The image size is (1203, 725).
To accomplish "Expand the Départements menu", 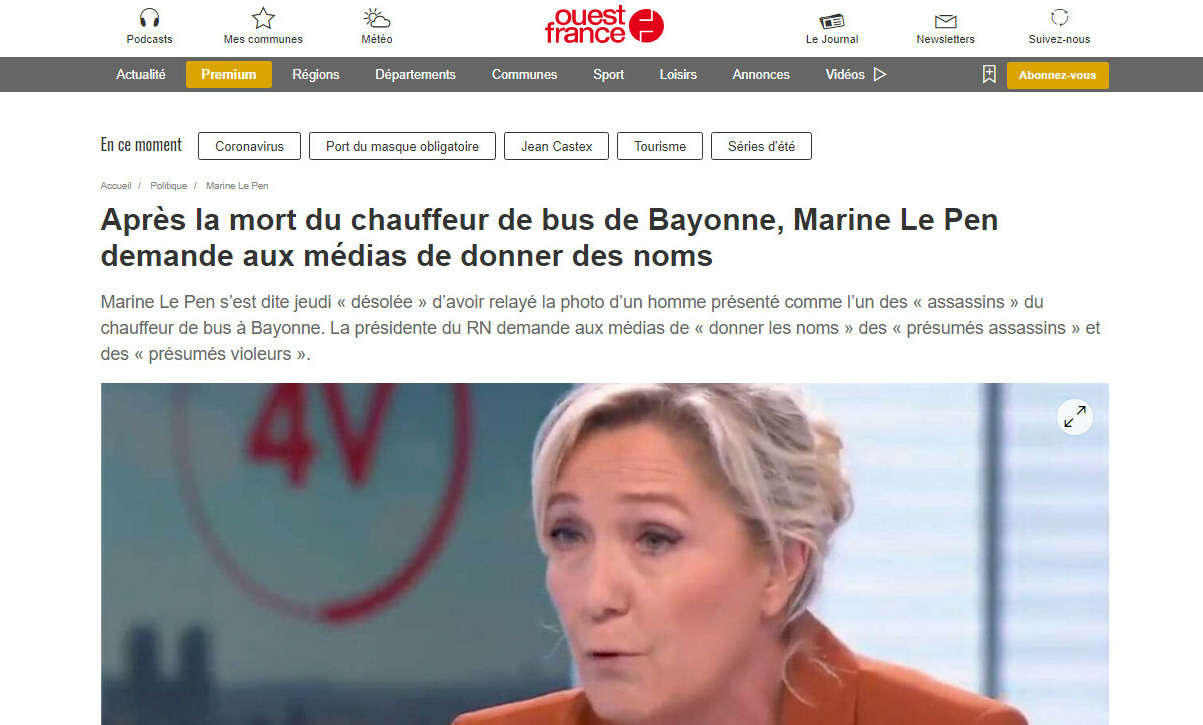I will coord(416,75).
